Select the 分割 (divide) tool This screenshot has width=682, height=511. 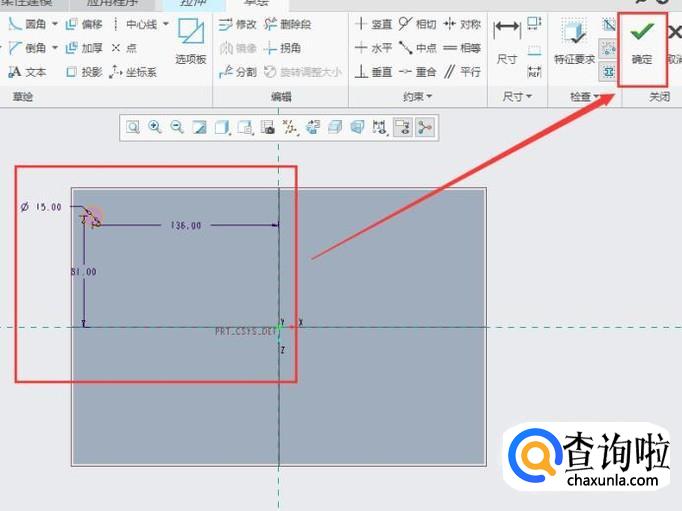pos(237,72)
